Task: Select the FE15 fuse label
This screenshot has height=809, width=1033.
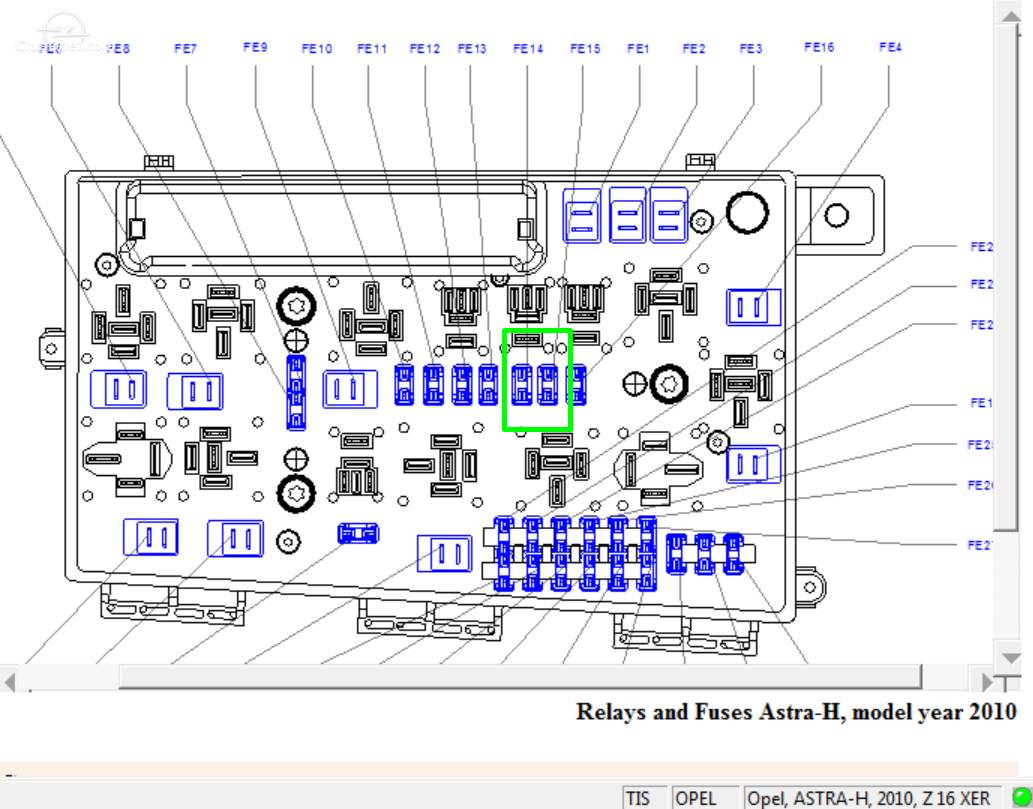Action: 585,48
